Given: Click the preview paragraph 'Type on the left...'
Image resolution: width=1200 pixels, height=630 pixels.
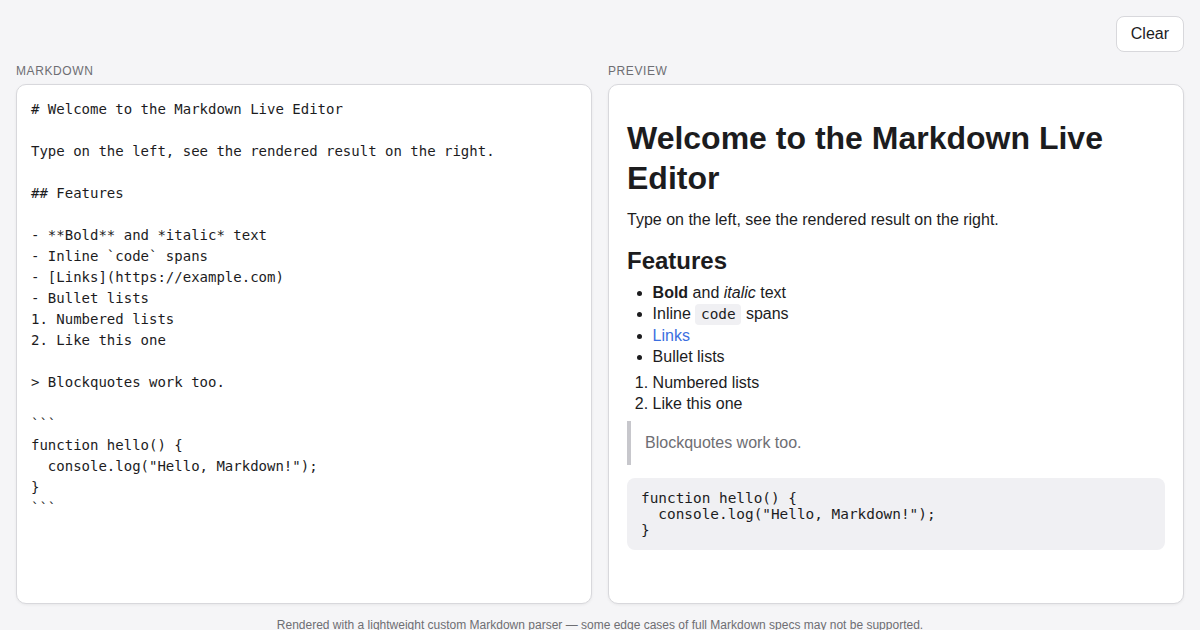Looking at the screenshot, I should (813, 219).
